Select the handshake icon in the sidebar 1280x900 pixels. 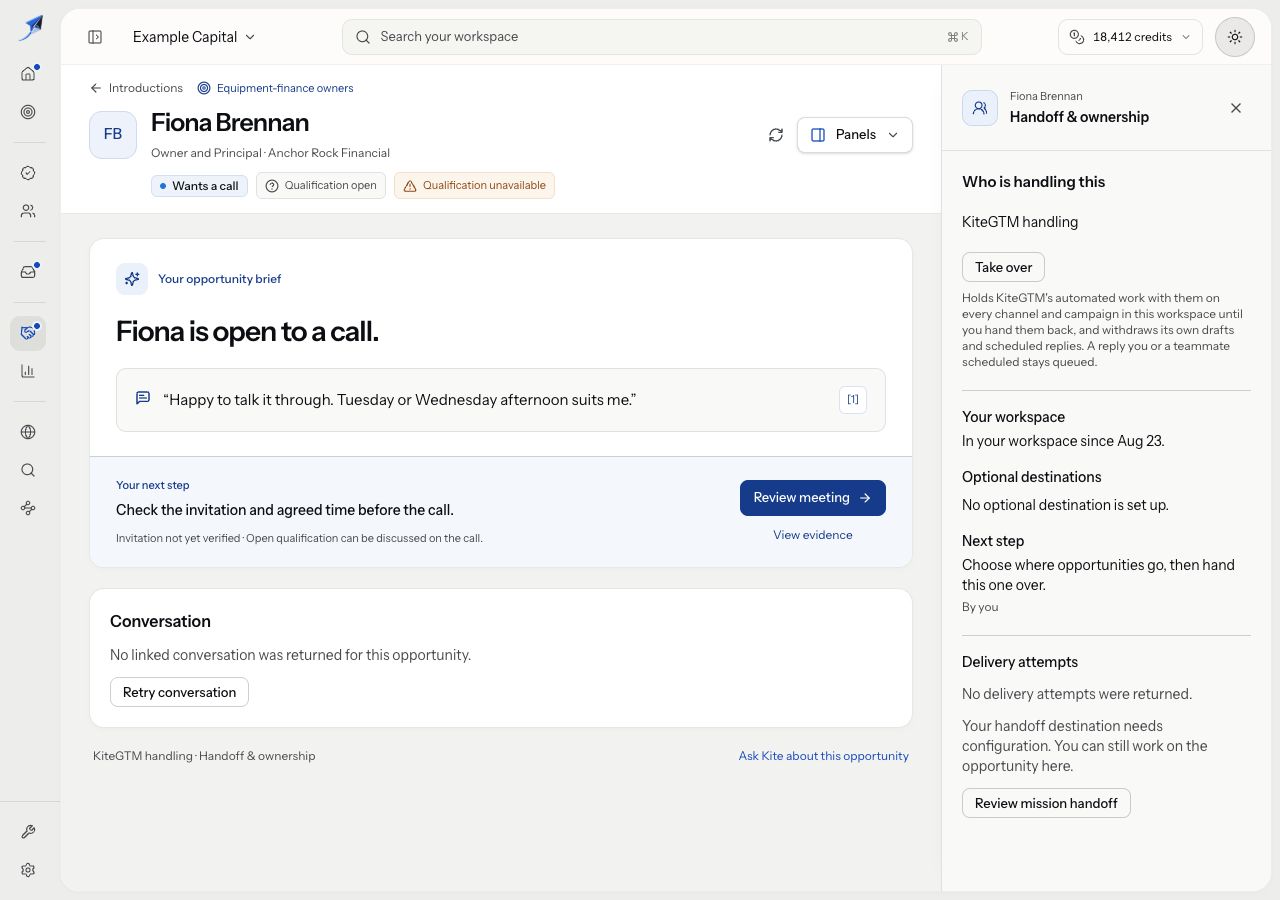[x=28, y=333]
